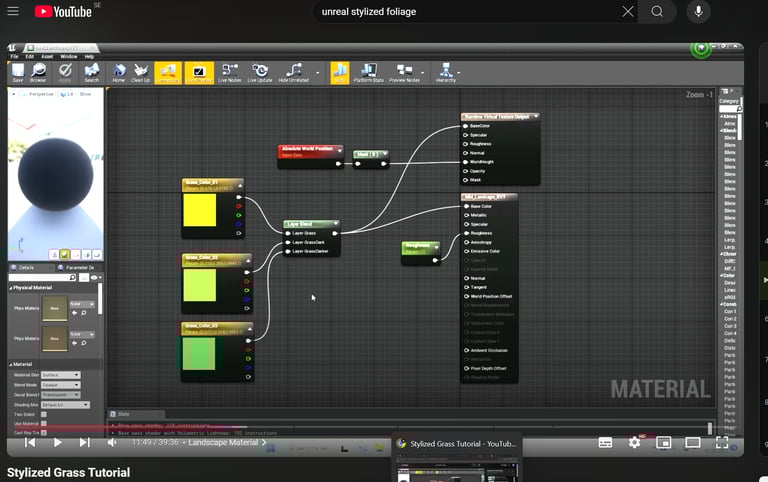This screenshot has height=482, width=768.
Task: Toggle YouTube subtitles/captions button
Action: (x=605, y=443)
